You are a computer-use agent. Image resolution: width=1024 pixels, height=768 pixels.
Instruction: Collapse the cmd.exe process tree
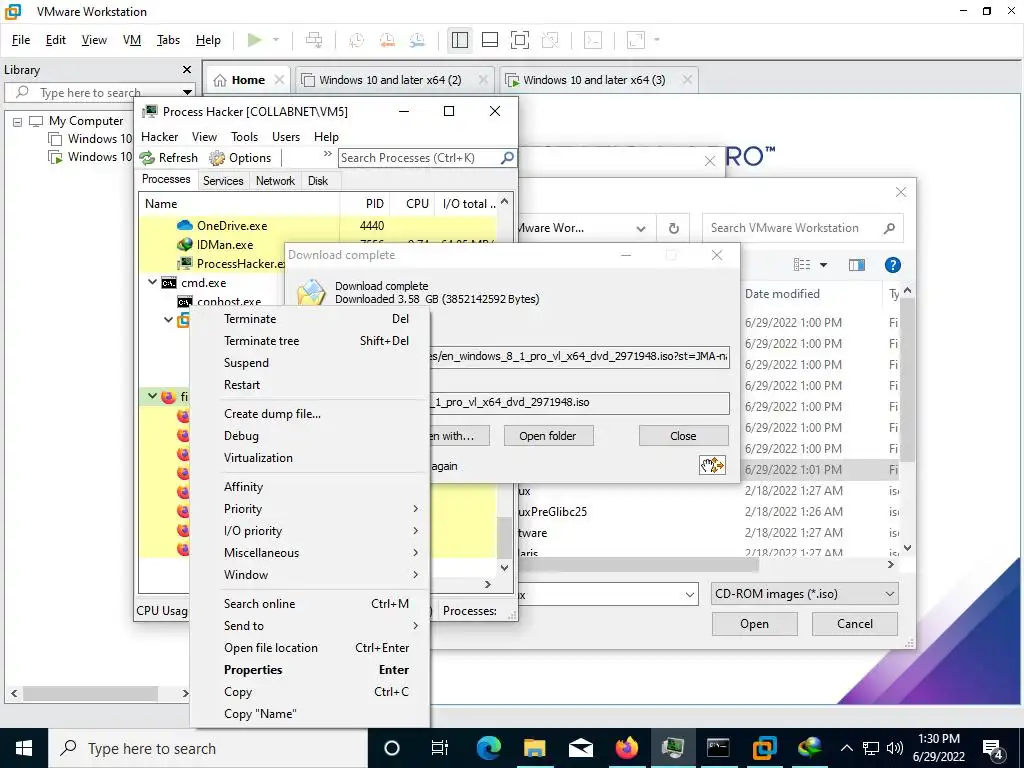(x=152, y=282)
